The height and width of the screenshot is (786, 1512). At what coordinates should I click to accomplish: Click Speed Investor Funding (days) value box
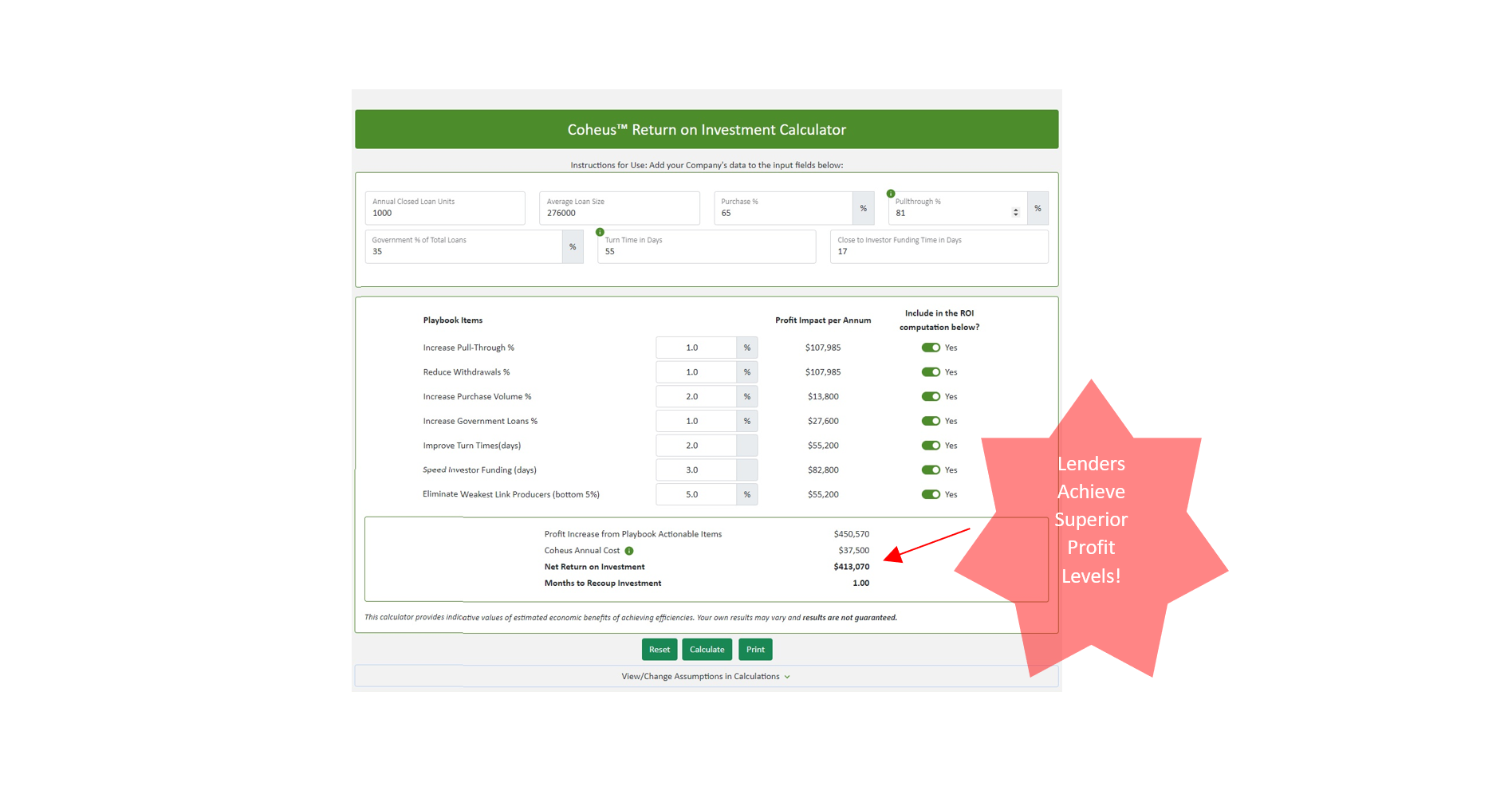click(x=696, y=470)
